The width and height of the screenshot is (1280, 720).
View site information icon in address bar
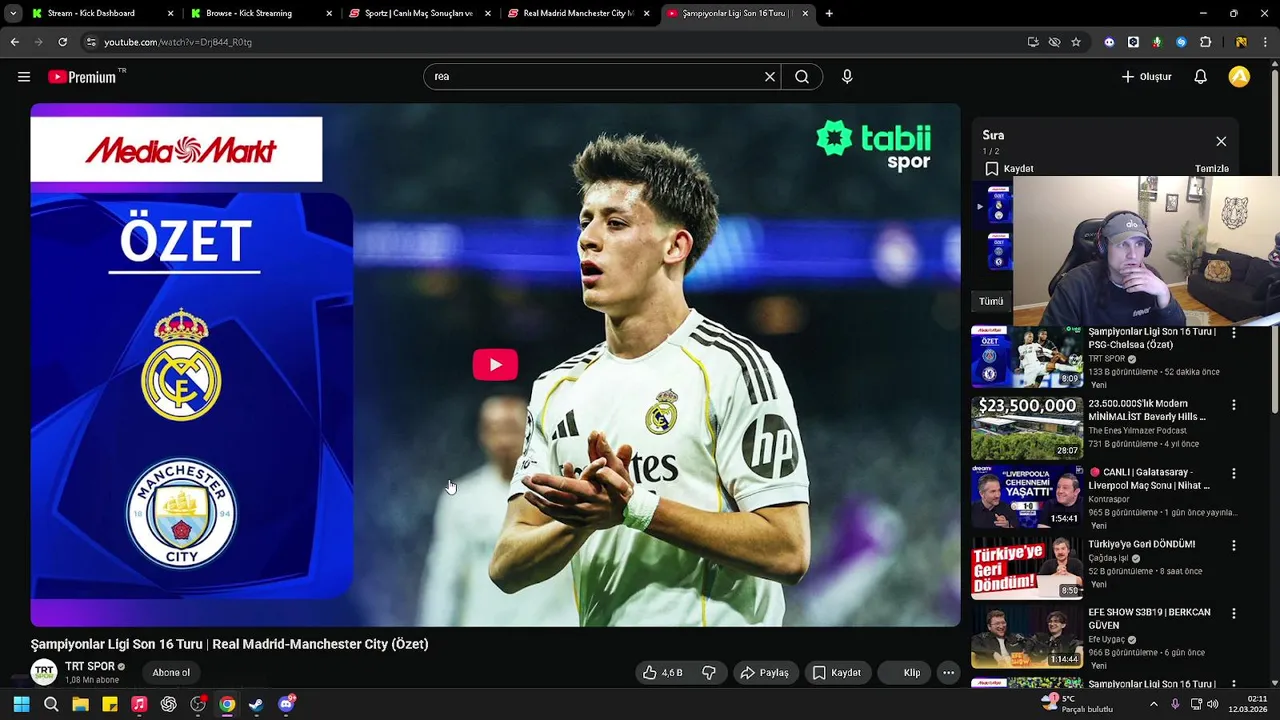click(x=91, y=42)
